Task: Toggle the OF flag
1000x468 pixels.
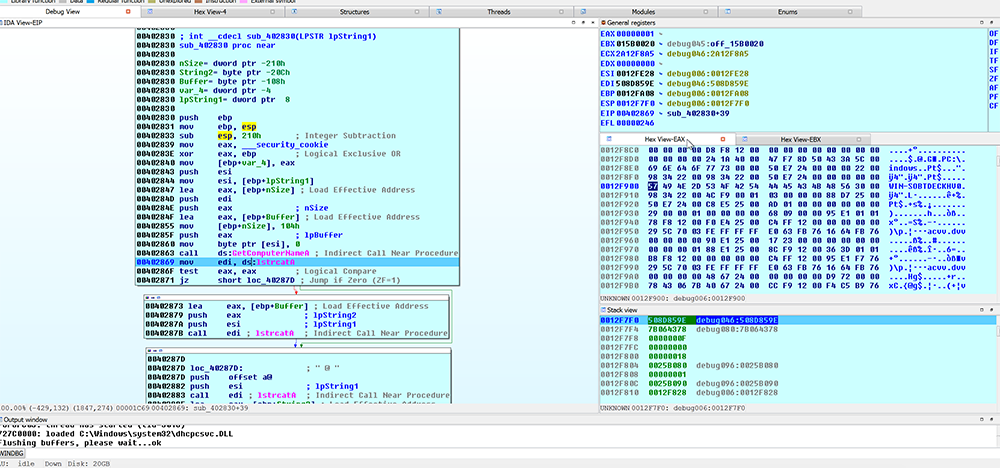Action: click(x=993, y=33)
